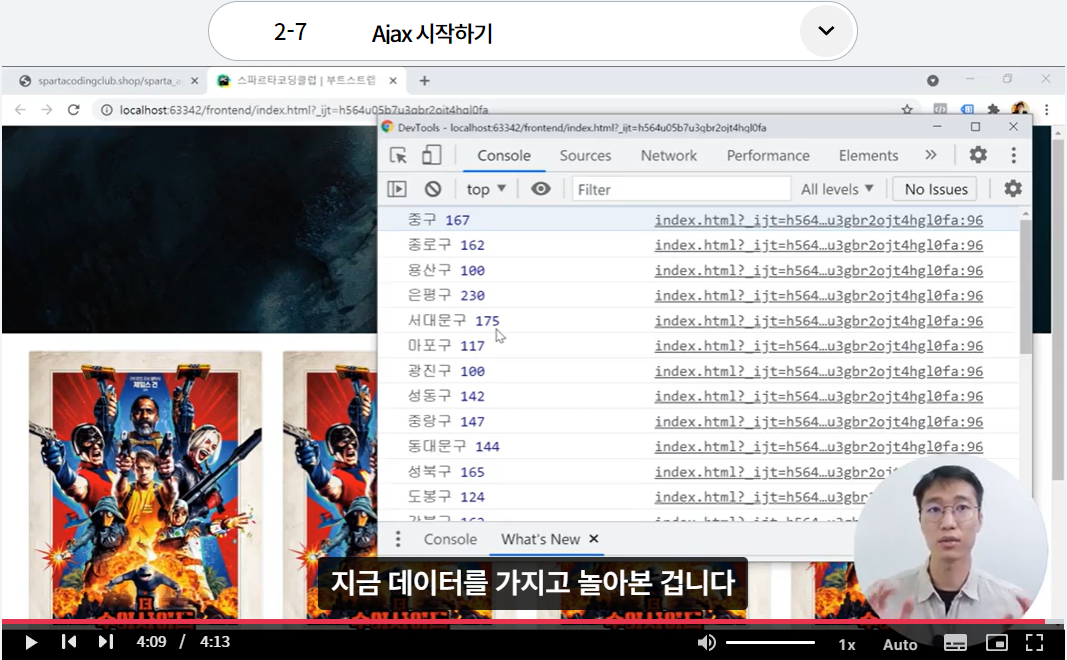Change playback speed 1x
Image resolution: width=1067 pixels, height=660 pixels.
point(847,644)
